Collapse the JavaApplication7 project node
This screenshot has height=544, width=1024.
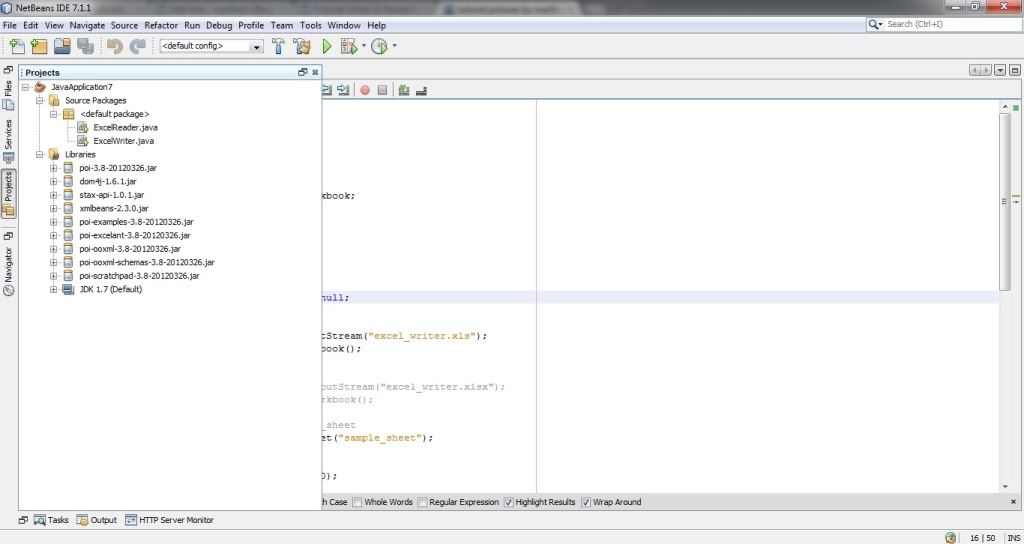point(26,87)
